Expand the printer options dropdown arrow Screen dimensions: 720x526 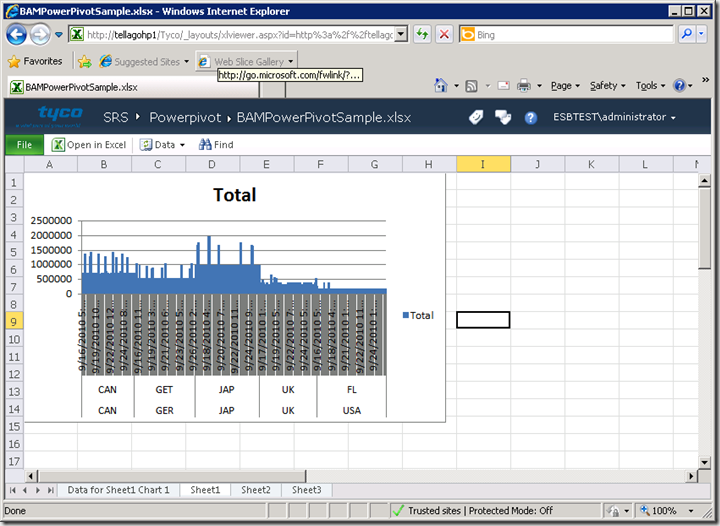(x=540, y=86)
